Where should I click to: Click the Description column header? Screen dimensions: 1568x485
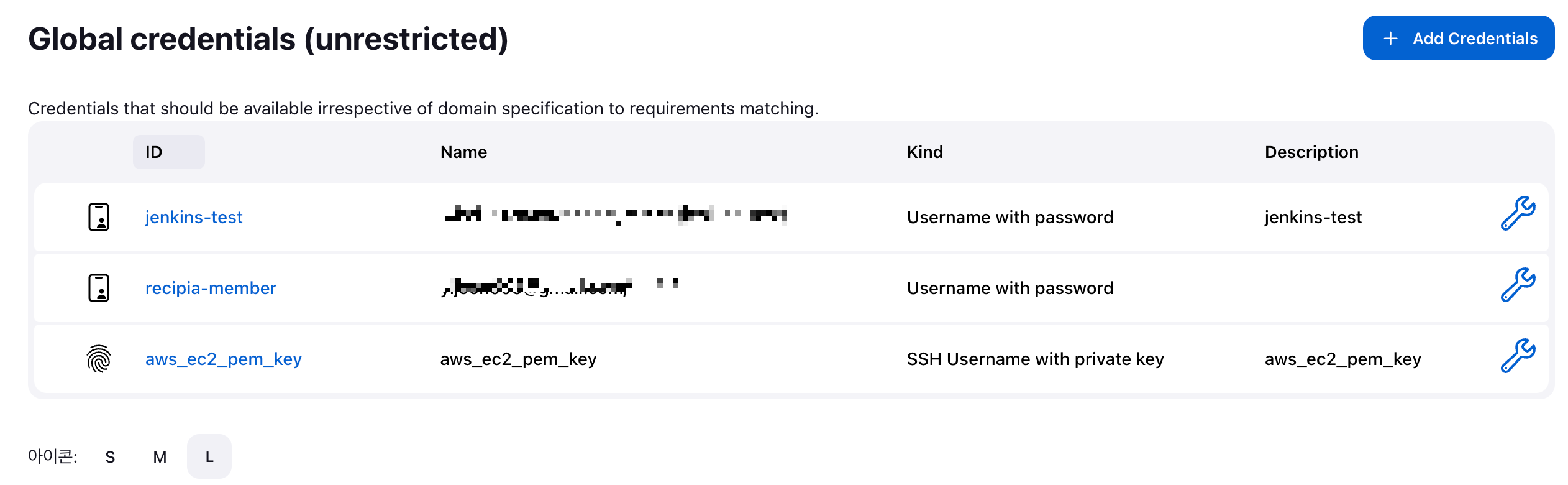1311,152
